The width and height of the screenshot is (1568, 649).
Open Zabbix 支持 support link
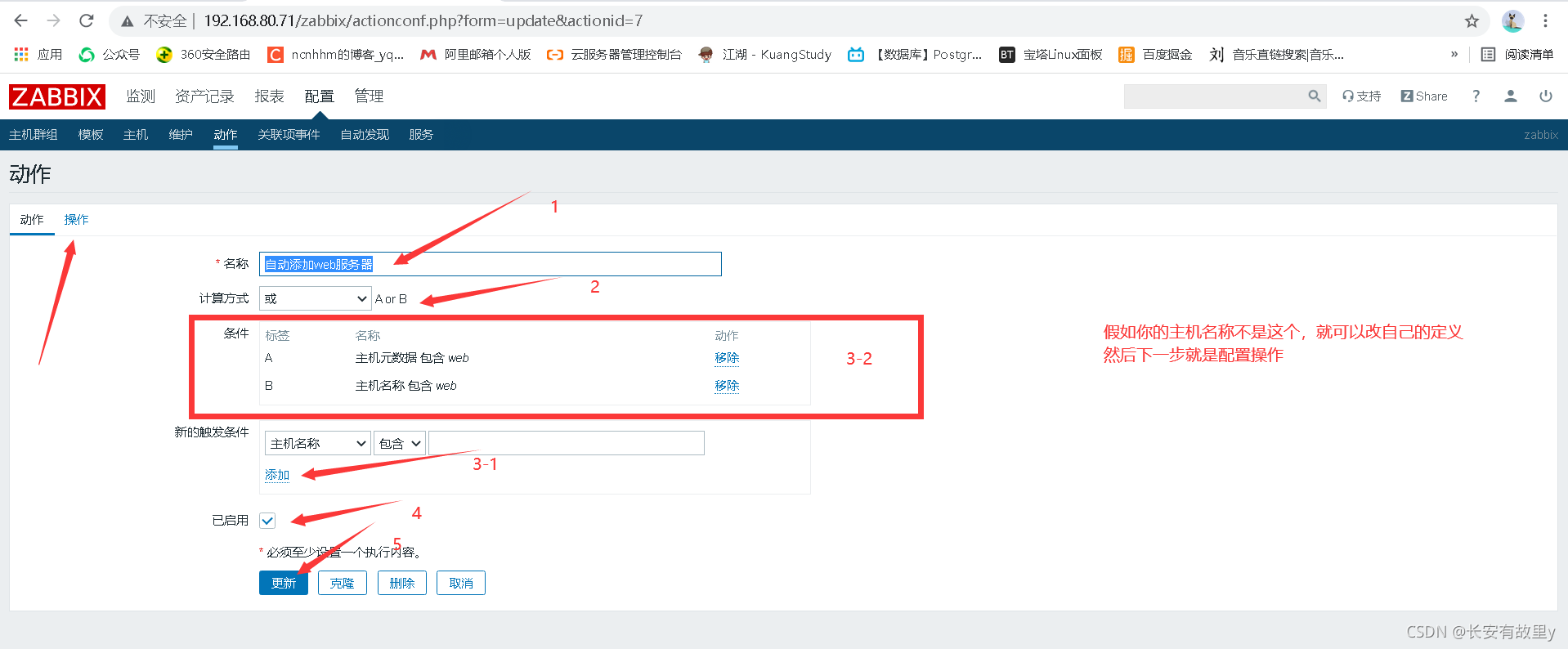[x=1361, y=96]
